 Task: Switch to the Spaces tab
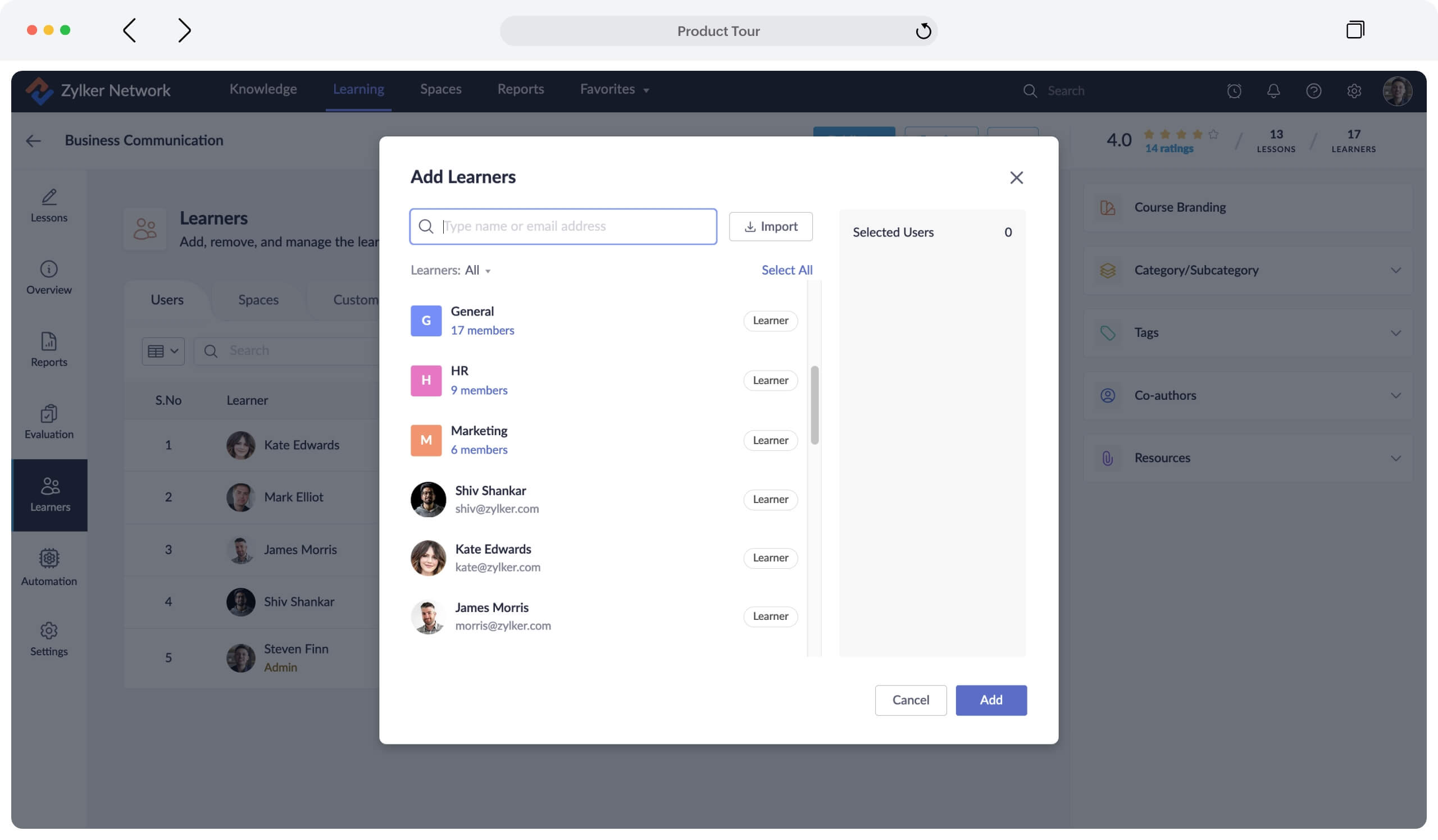(258, 300)
